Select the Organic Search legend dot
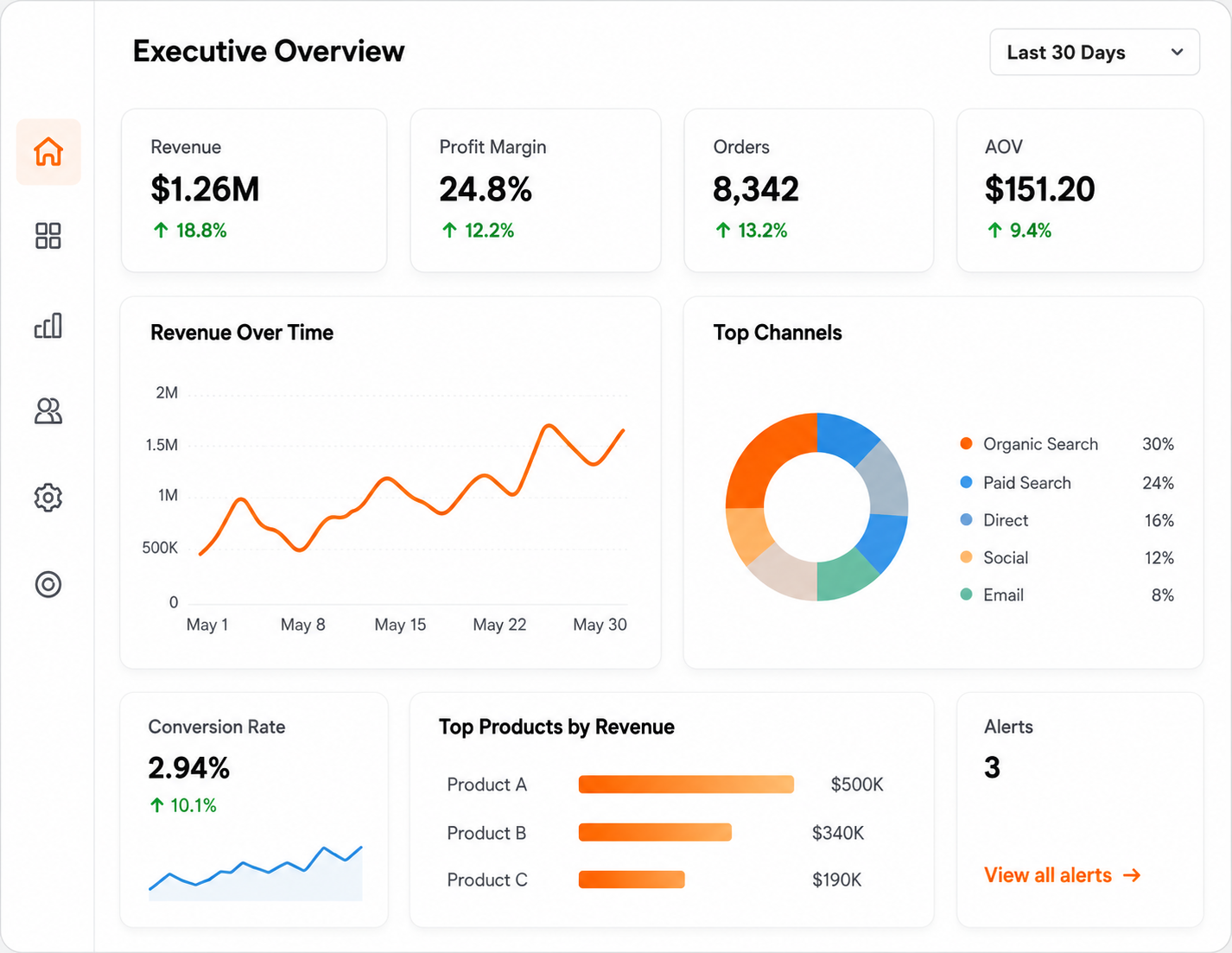 [966, 443]
